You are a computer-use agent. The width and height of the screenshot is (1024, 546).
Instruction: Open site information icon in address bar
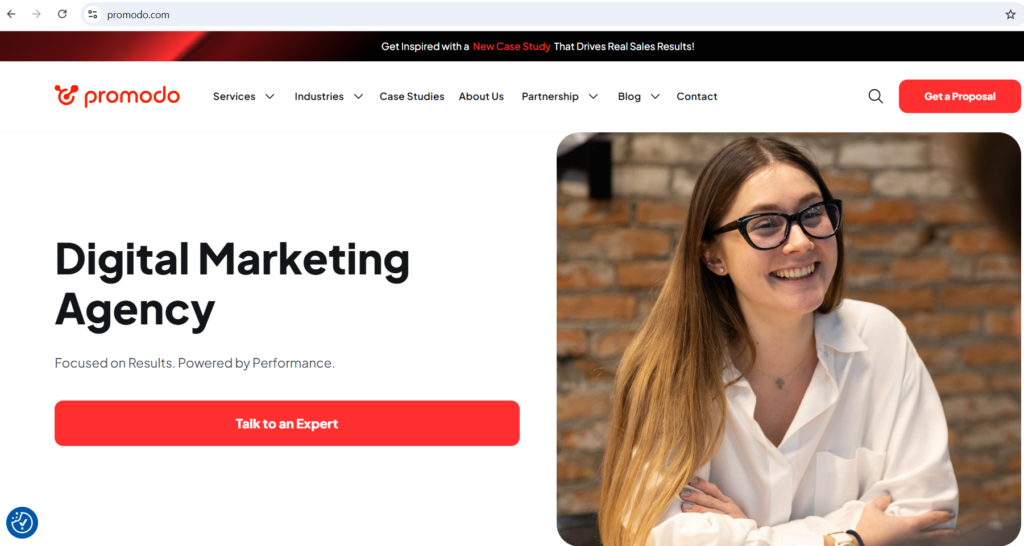pyautogui.click(x=93, y=14)
